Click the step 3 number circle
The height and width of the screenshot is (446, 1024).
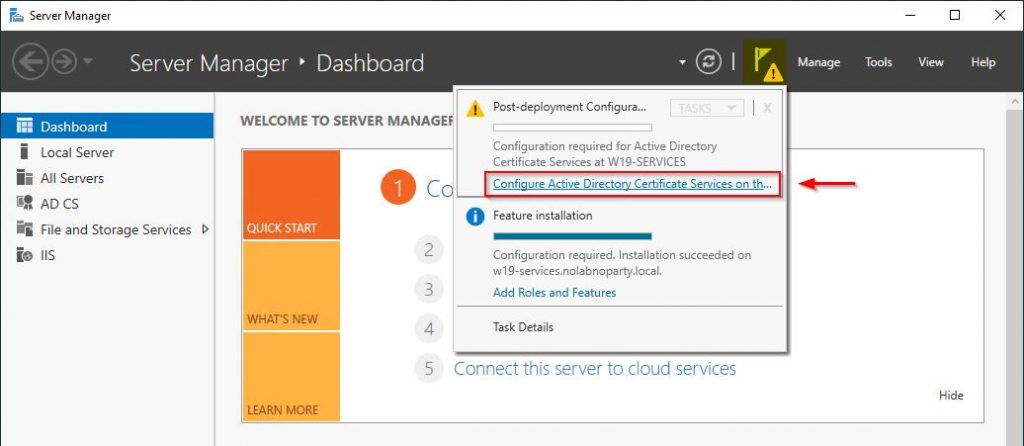point(428,289)
